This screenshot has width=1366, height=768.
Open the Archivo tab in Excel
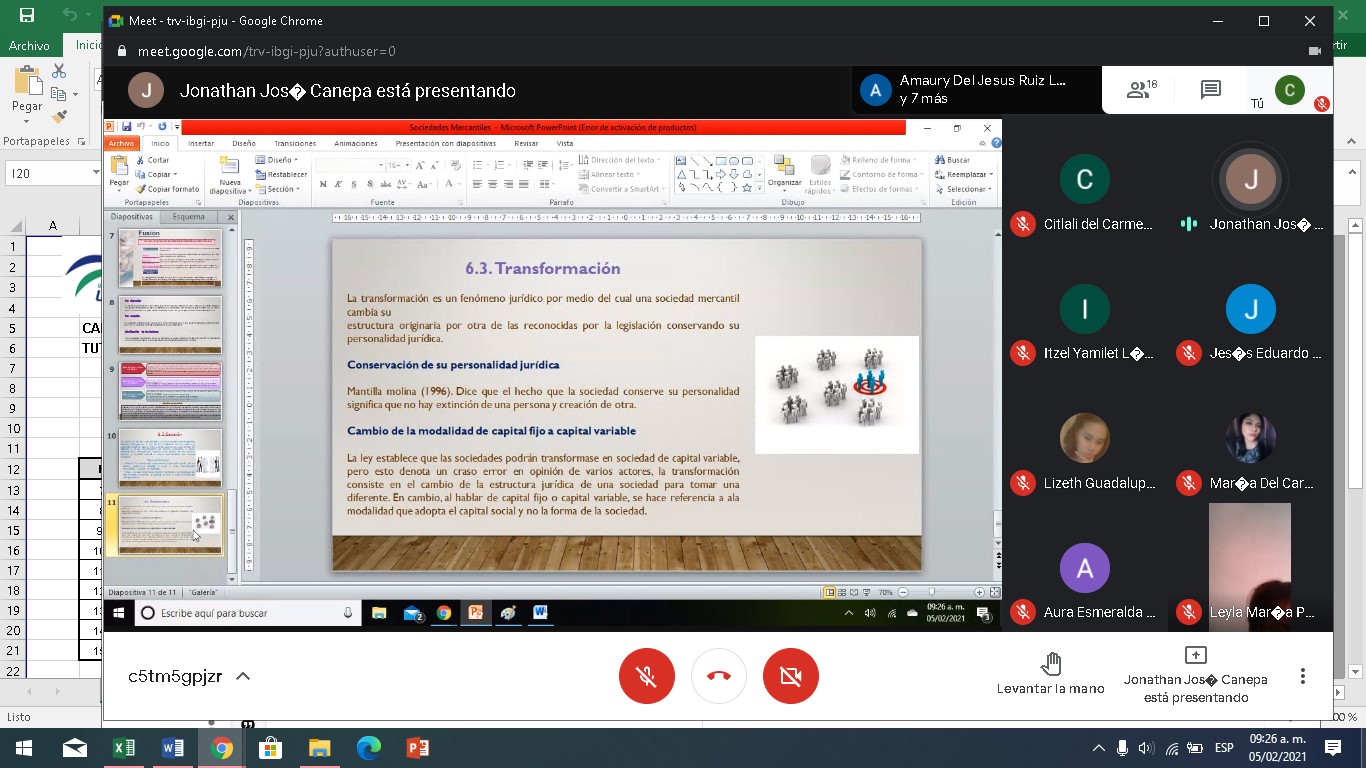click(x=29, y=45)
